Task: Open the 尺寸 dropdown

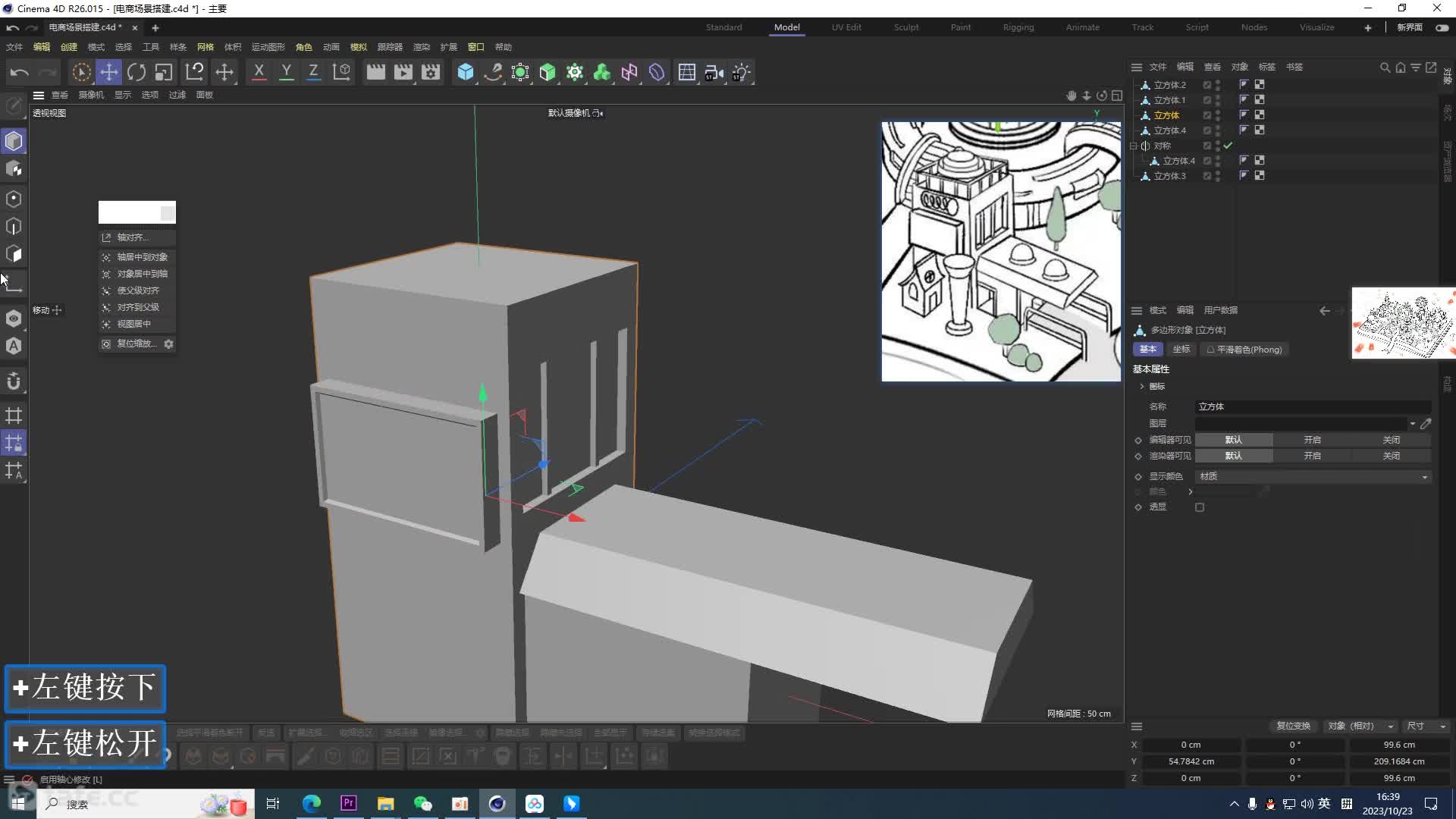Action: [x=1426, y=726]
